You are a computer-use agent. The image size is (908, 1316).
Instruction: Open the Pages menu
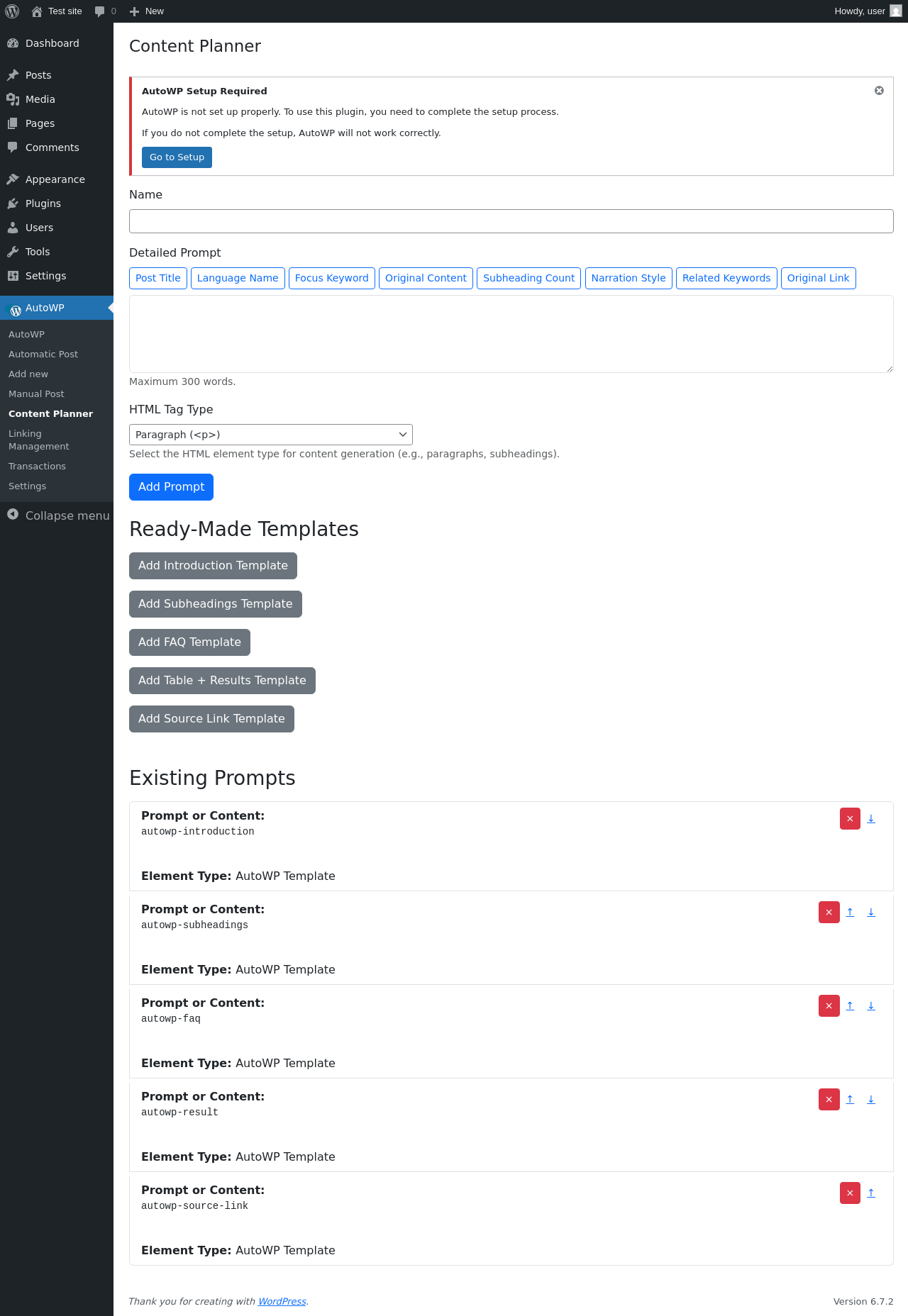coord(57,123)
